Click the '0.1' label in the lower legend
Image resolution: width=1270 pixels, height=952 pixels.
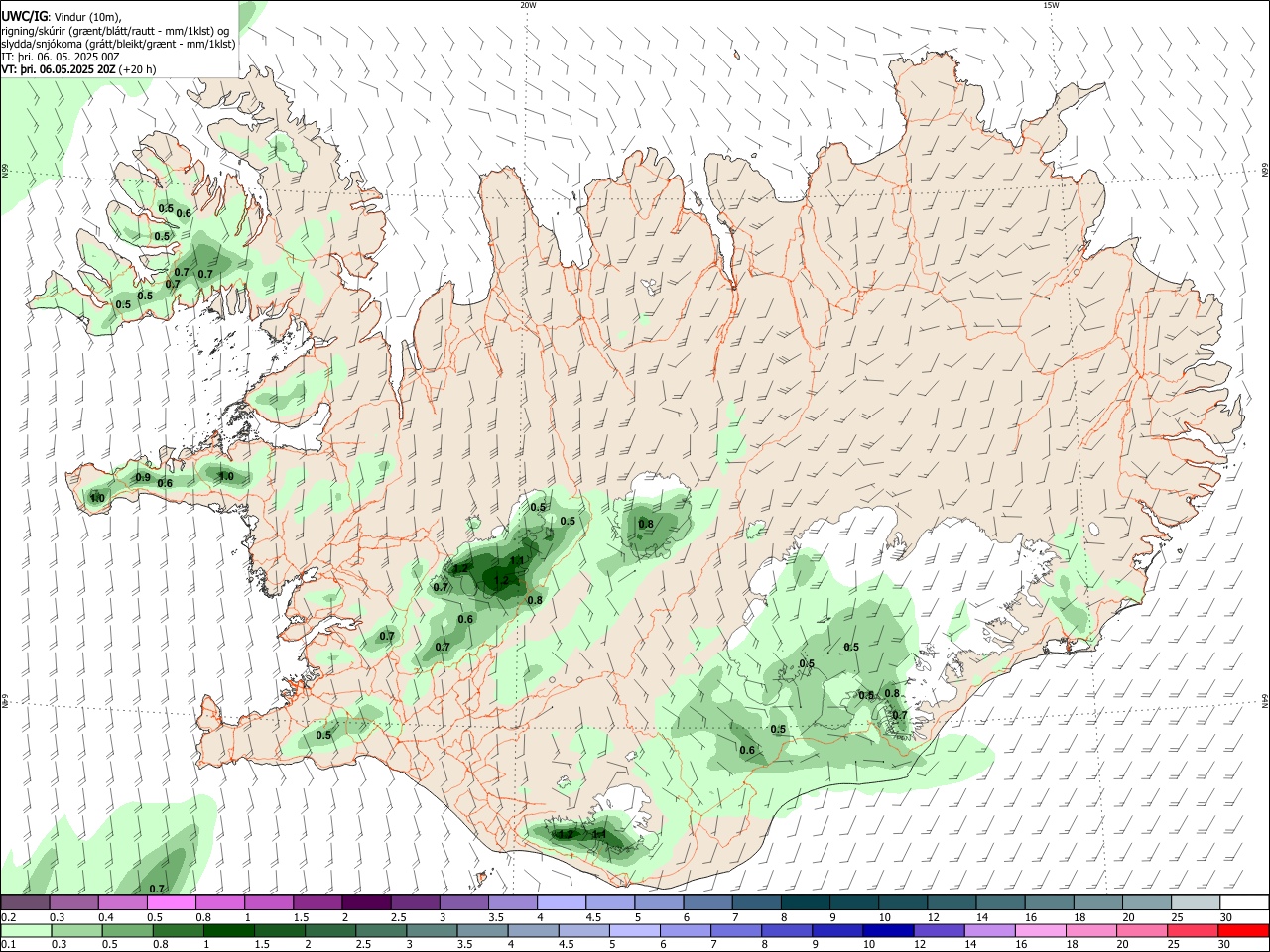click(x=8, y=945)
